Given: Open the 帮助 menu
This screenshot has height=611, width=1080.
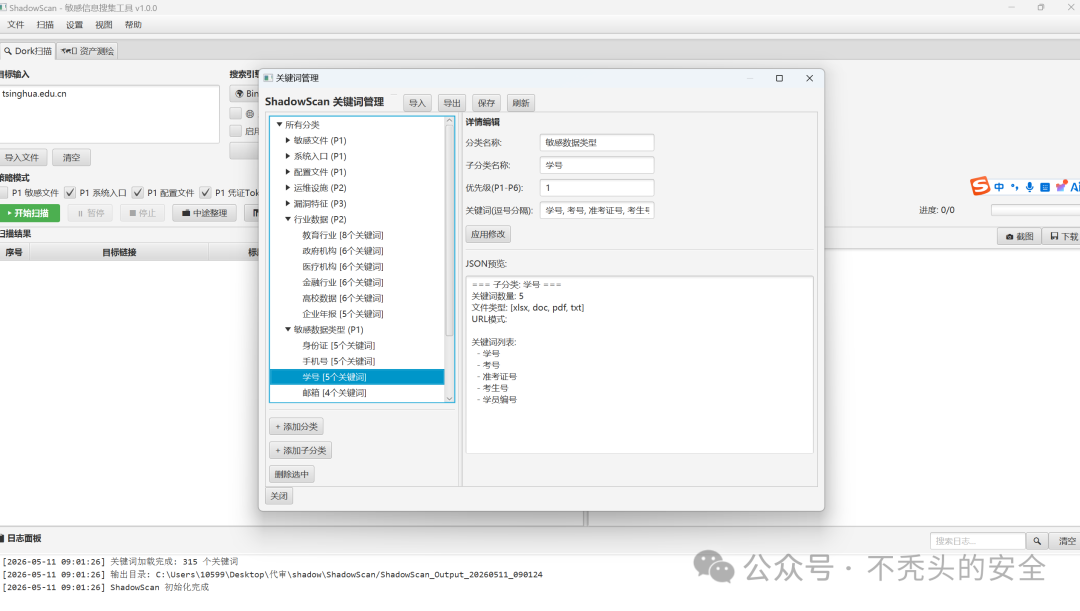Looking at the screenshot, I should pyautogui.click(x=133, y=25).
